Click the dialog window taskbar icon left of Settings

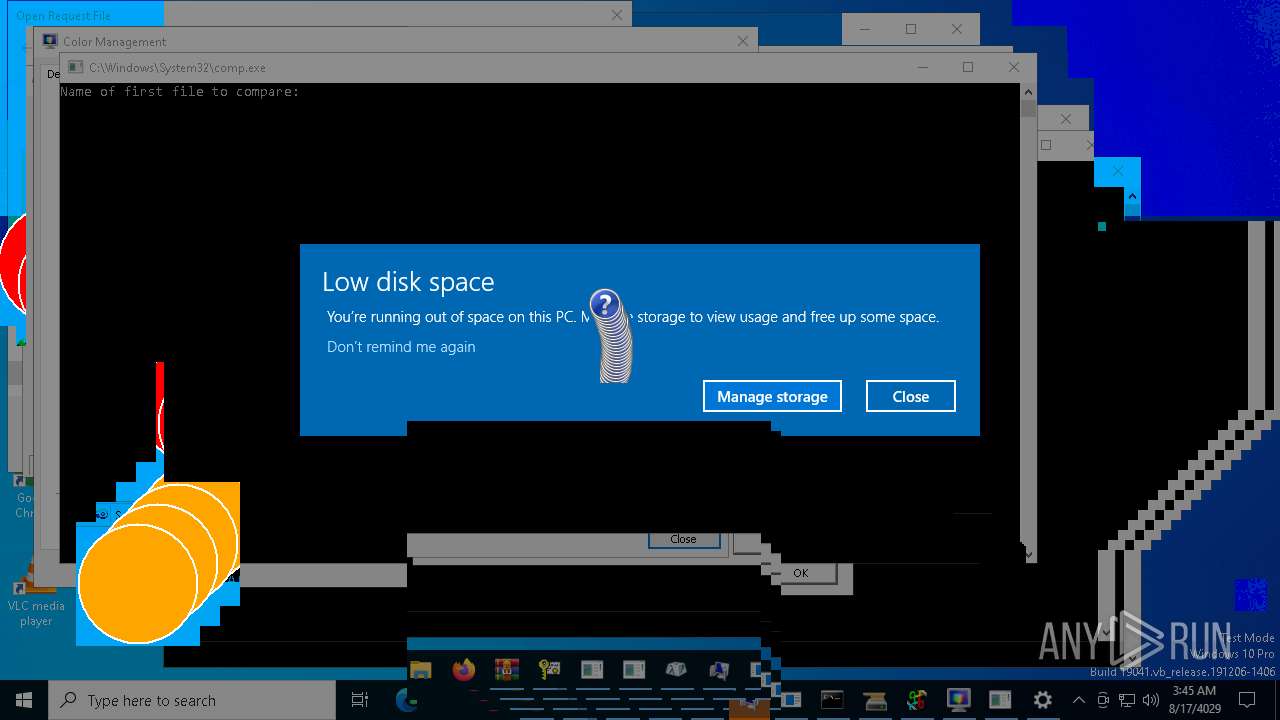[1000, 700]
